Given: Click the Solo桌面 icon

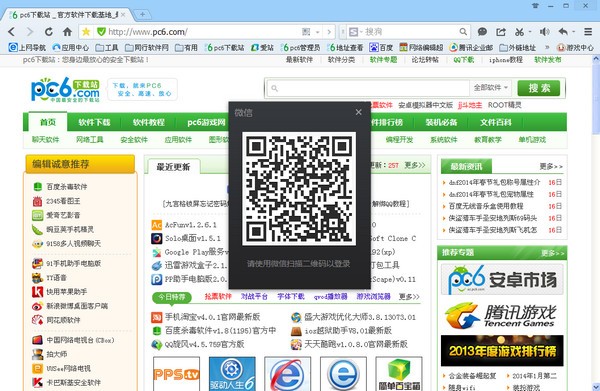Looking at the screenshot, I should (157, 238).
